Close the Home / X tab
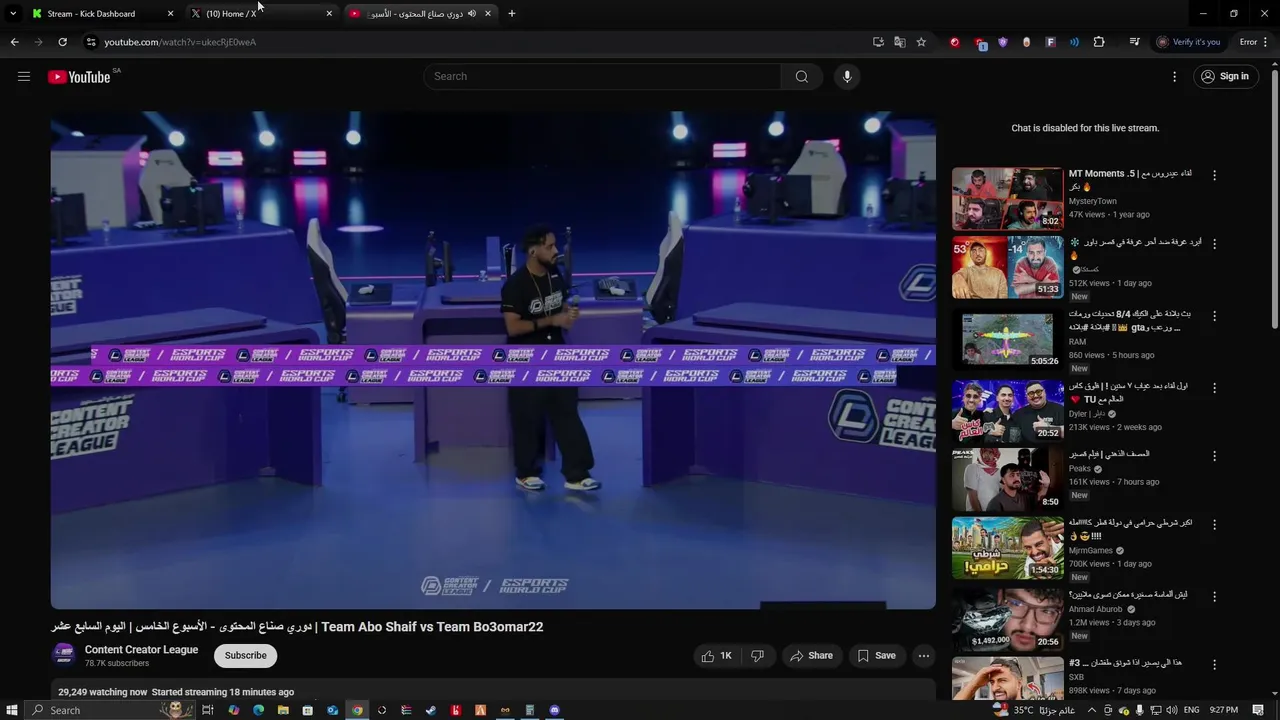Screen dimensions: 1280x720 point(329,14)
